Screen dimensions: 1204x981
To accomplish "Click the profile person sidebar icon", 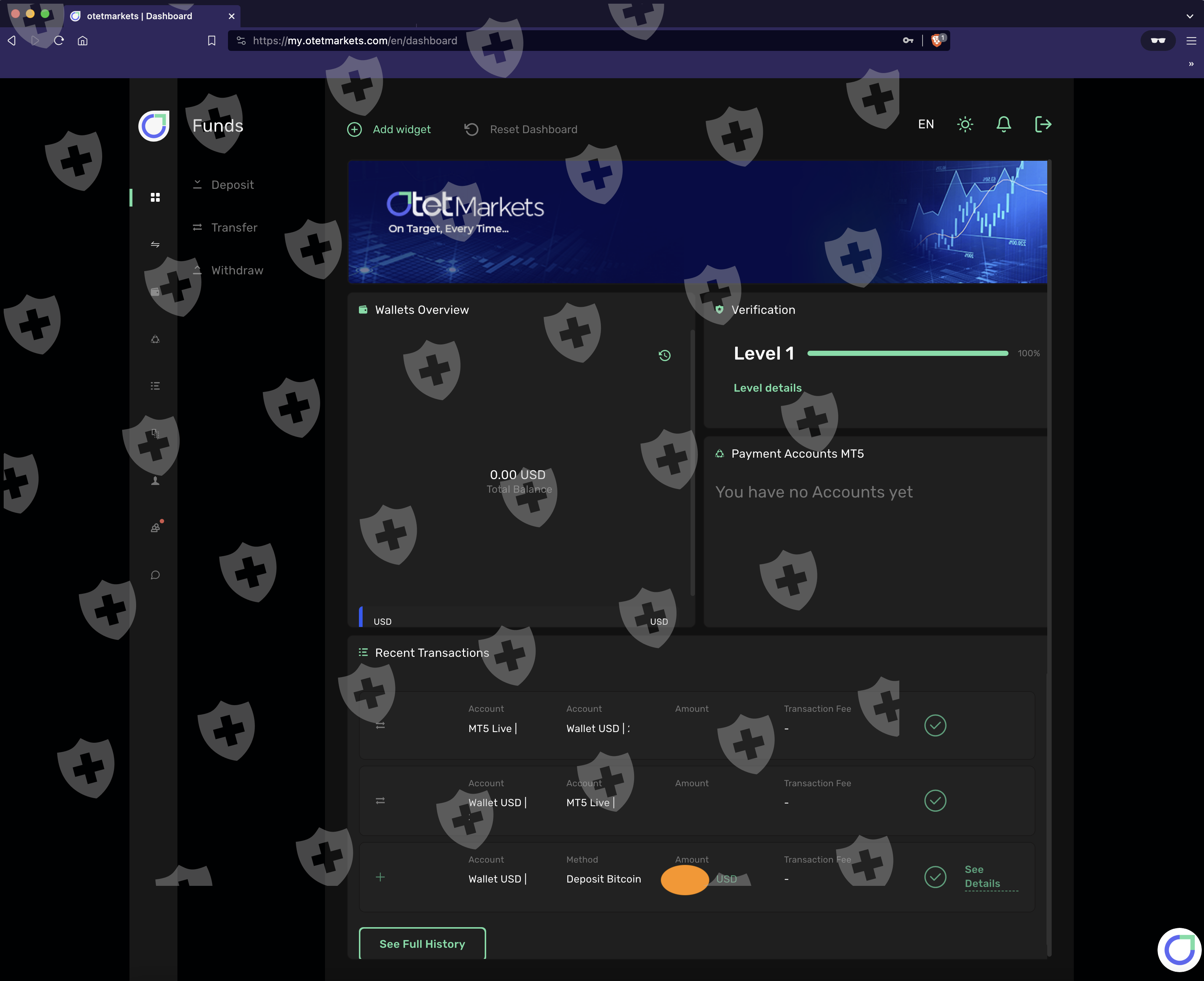I will pyautogui.click(x=155, y=481).
